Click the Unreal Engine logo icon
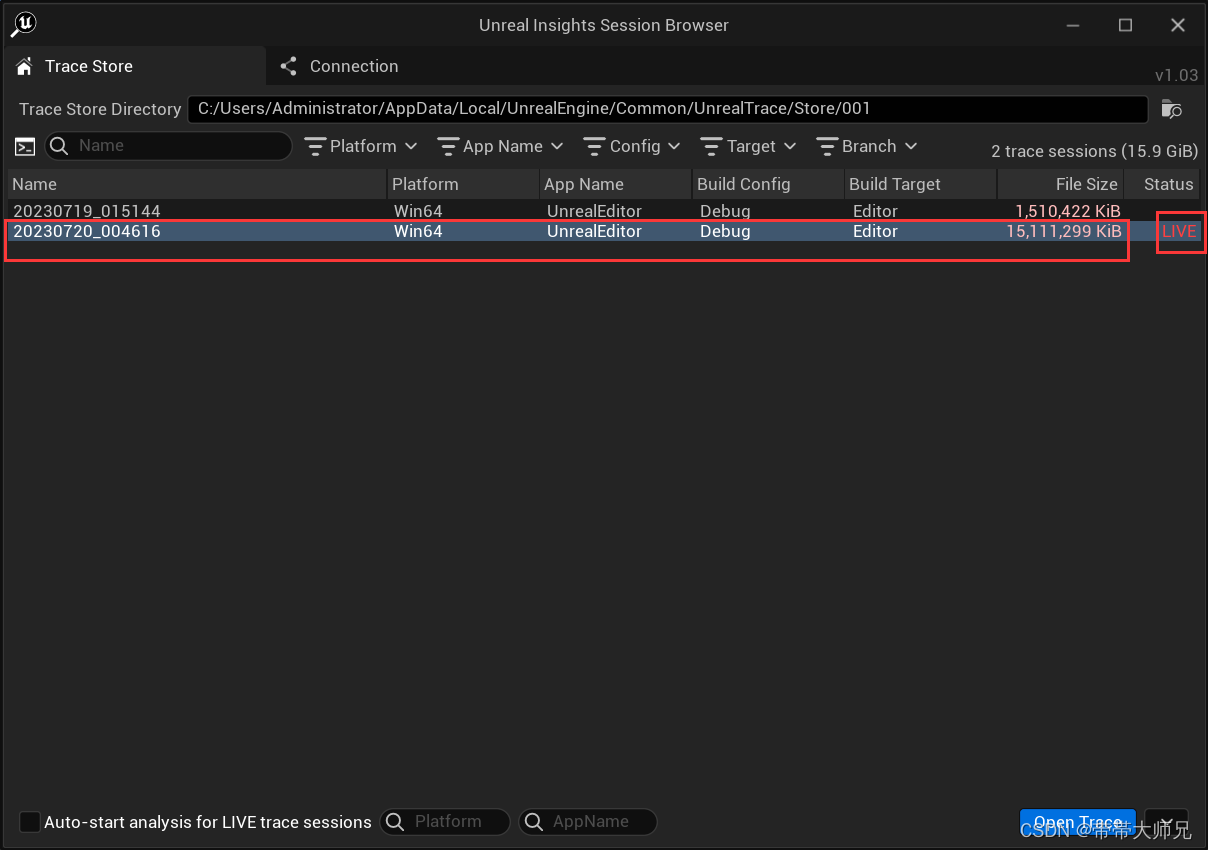The image size is (1208, 850). click(24, 24)
